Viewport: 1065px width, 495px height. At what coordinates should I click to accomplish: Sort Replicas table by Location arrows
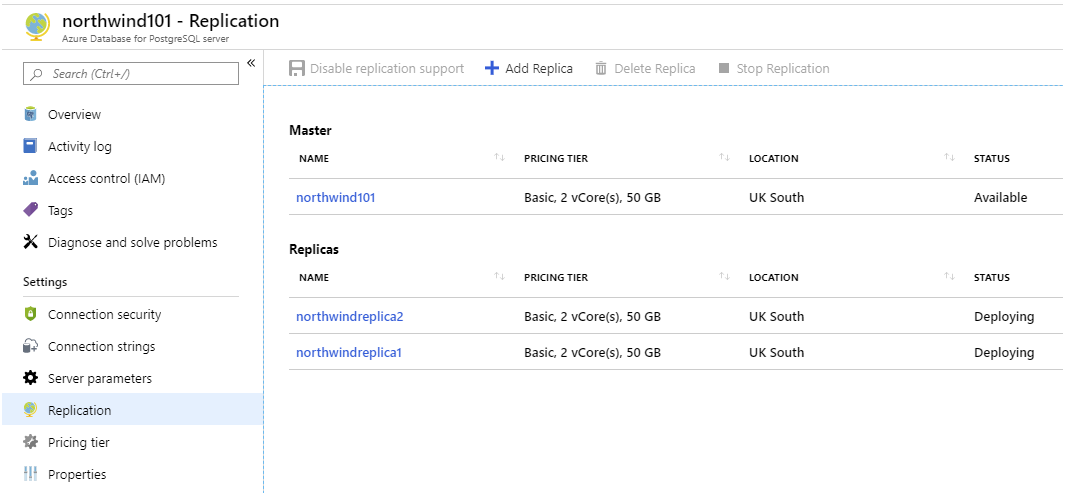(x=949, y=276)
